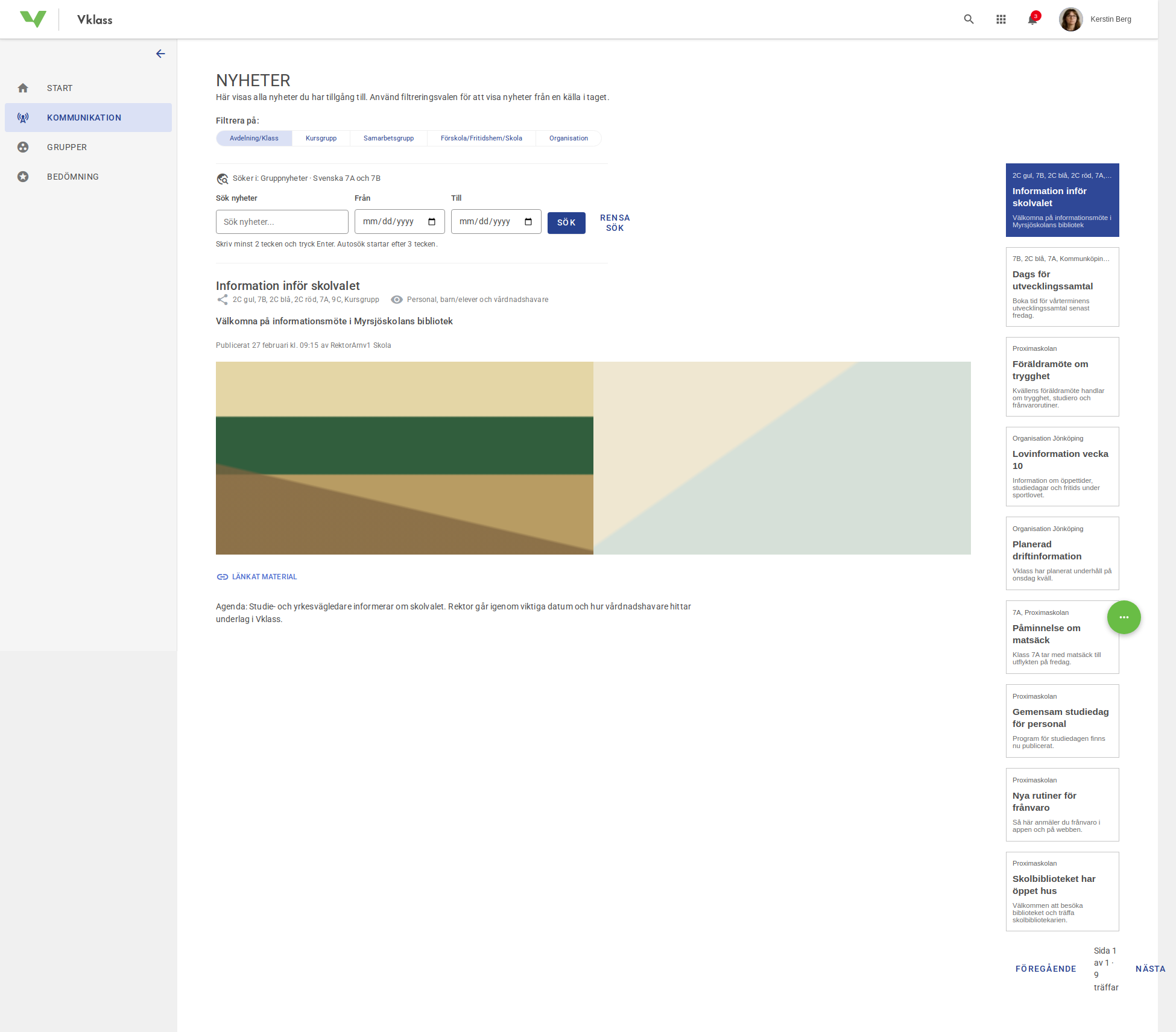The width and height of the screenshot is (1176, 1032).
Task: Click the Kommunikation broadcast icon
Action: [23, 118]
